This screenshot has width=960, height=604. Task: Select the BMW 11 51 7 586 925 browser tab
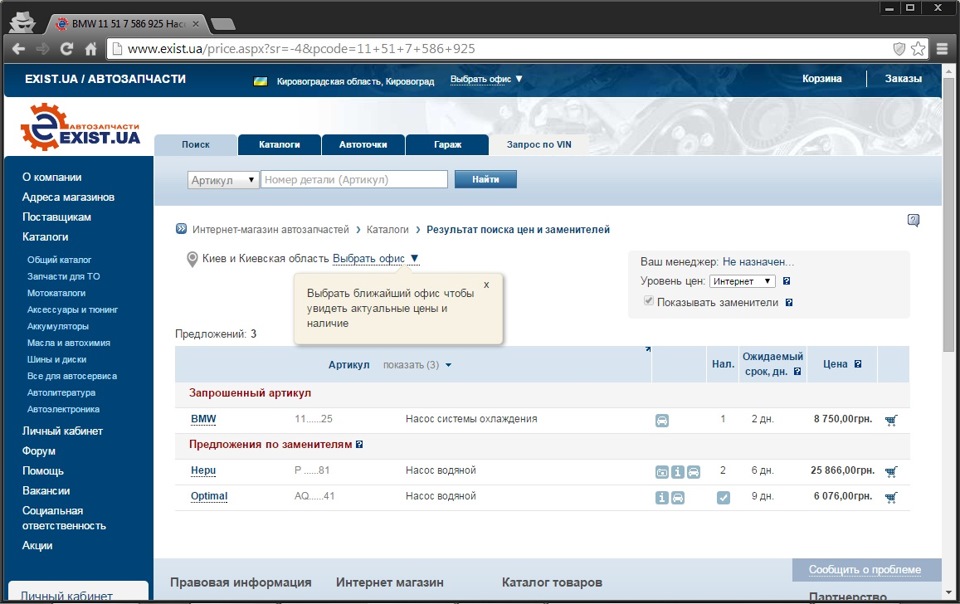[127, 24]
